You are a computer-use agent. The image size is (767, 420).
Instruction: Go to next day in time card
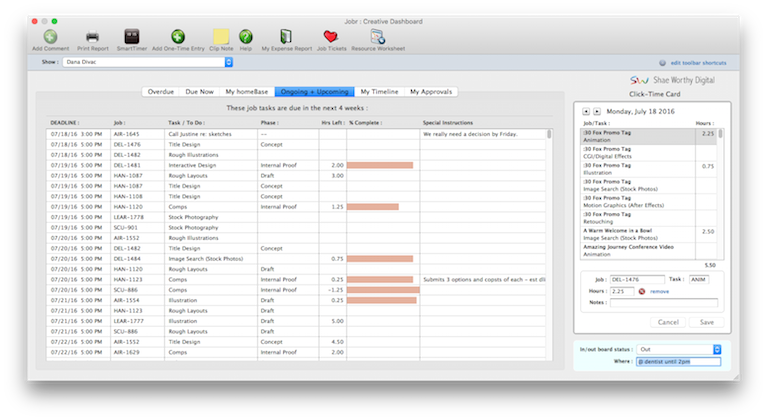click(x=597, y=112)
